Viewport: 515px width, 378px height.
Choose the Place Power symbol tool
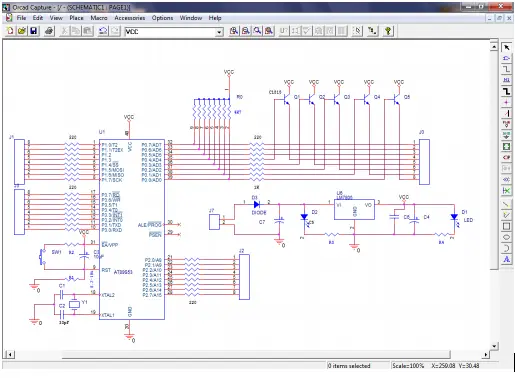click(x=506, y=124)
